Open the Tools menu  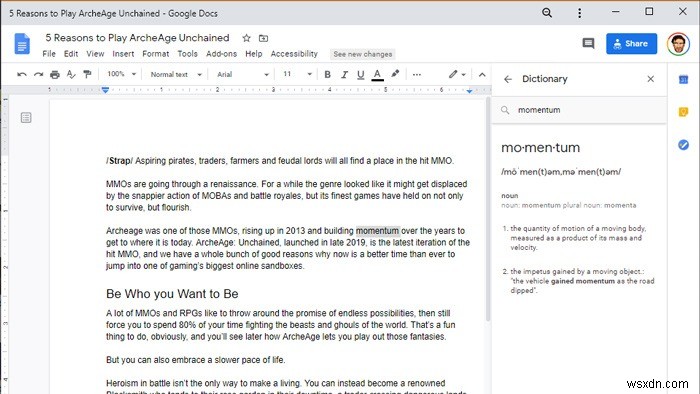[187, 54]
